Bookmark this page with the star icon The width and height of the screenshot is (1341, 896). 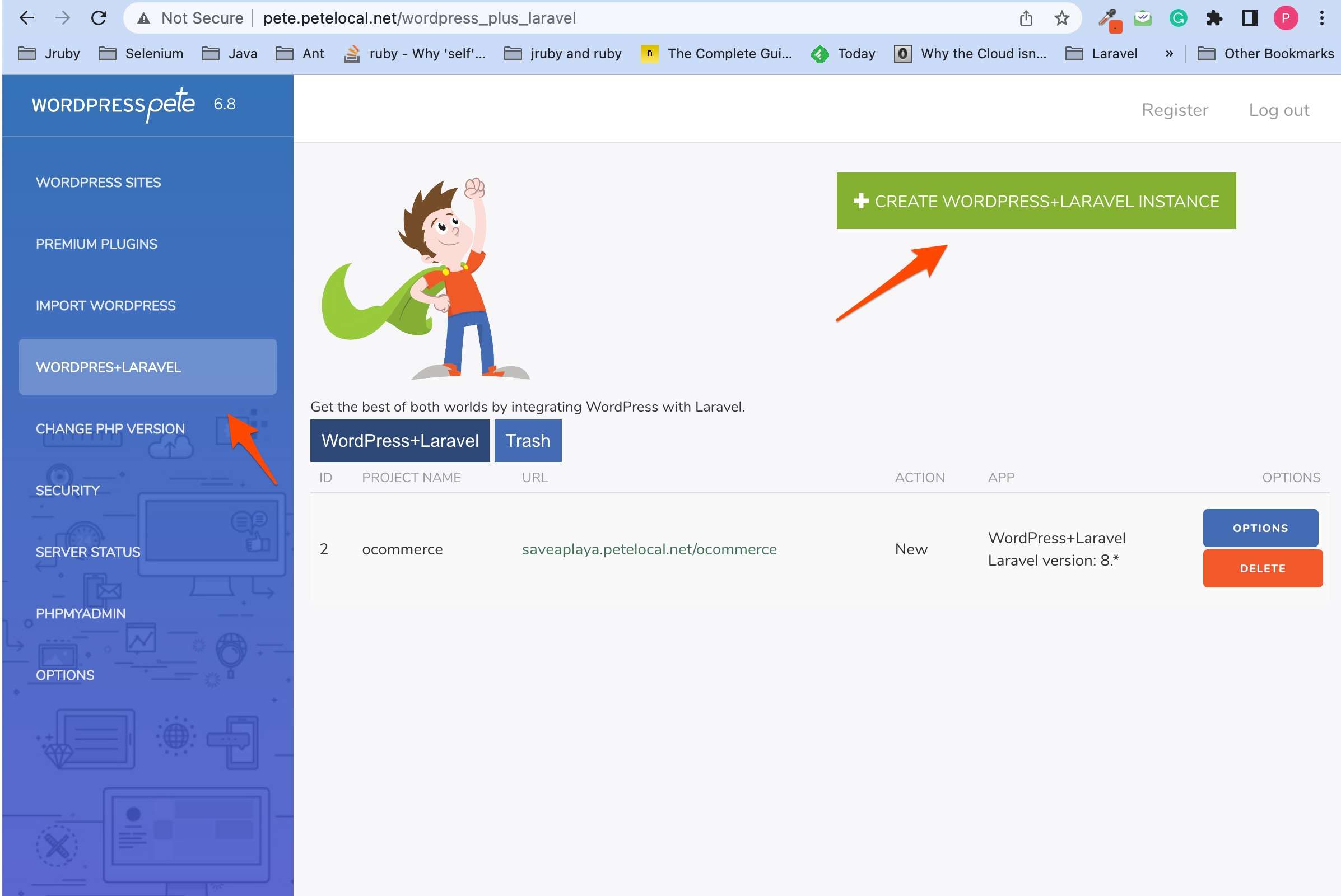coord(1061,18)
